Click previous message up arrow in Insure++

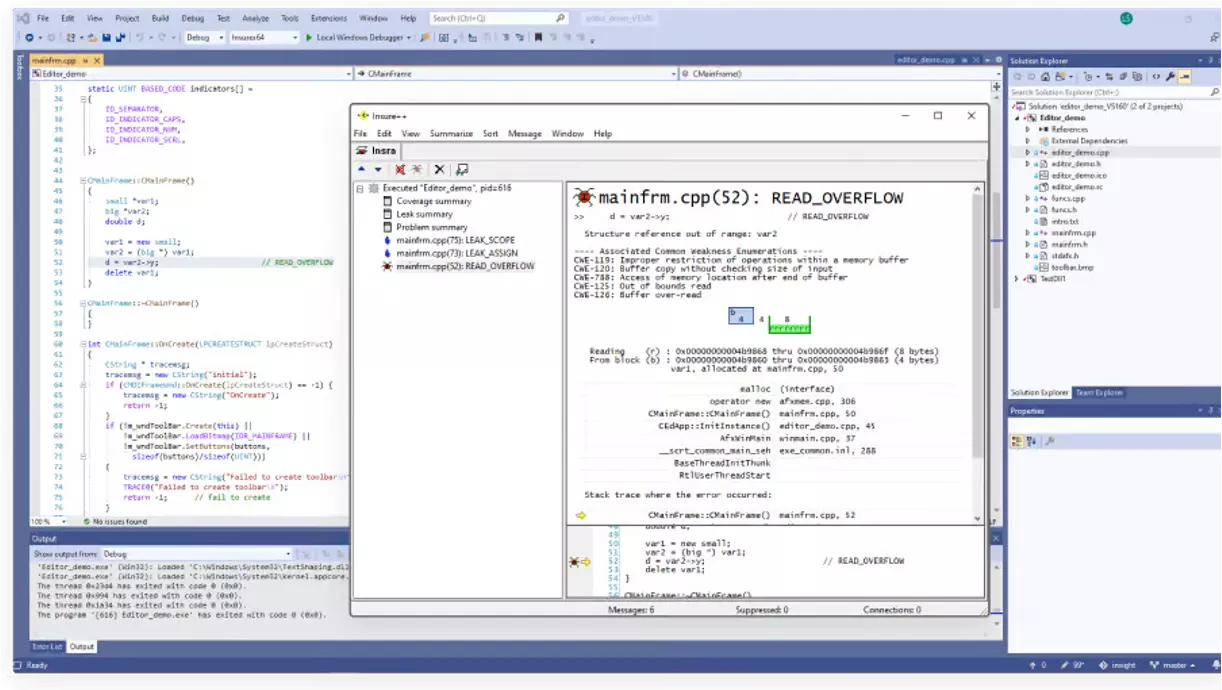coord(362,170)
